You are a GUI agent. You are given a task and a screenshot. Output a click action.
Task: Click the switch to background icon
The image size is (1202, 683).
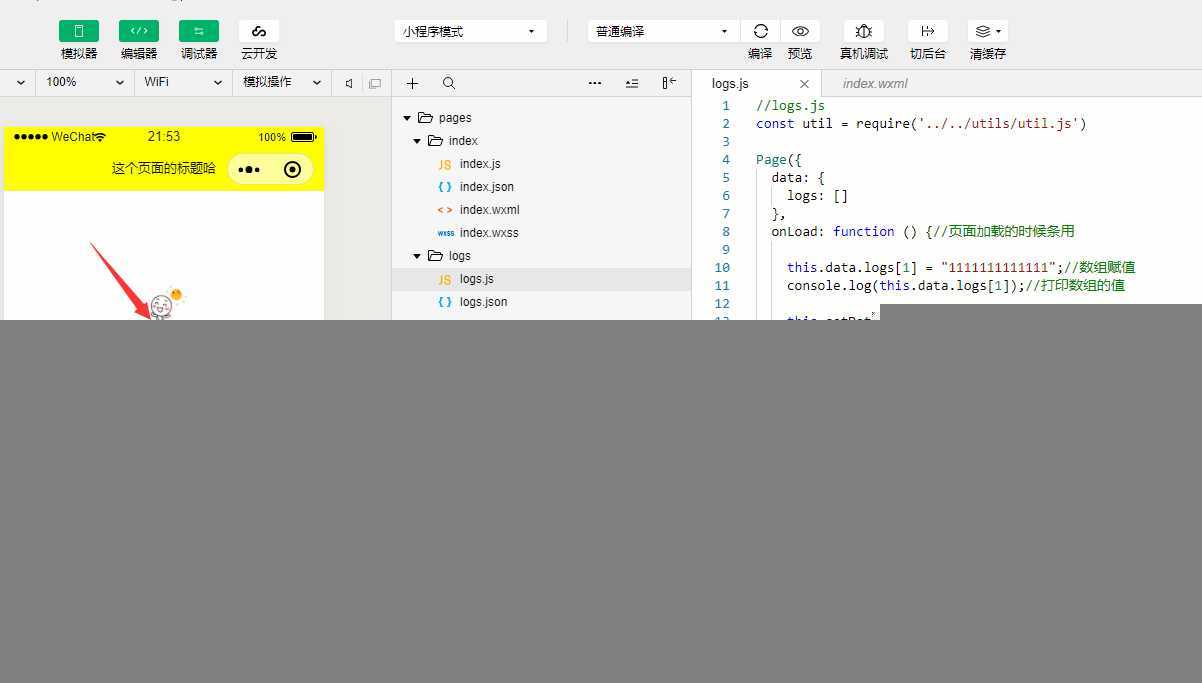(x=928, y=31)
